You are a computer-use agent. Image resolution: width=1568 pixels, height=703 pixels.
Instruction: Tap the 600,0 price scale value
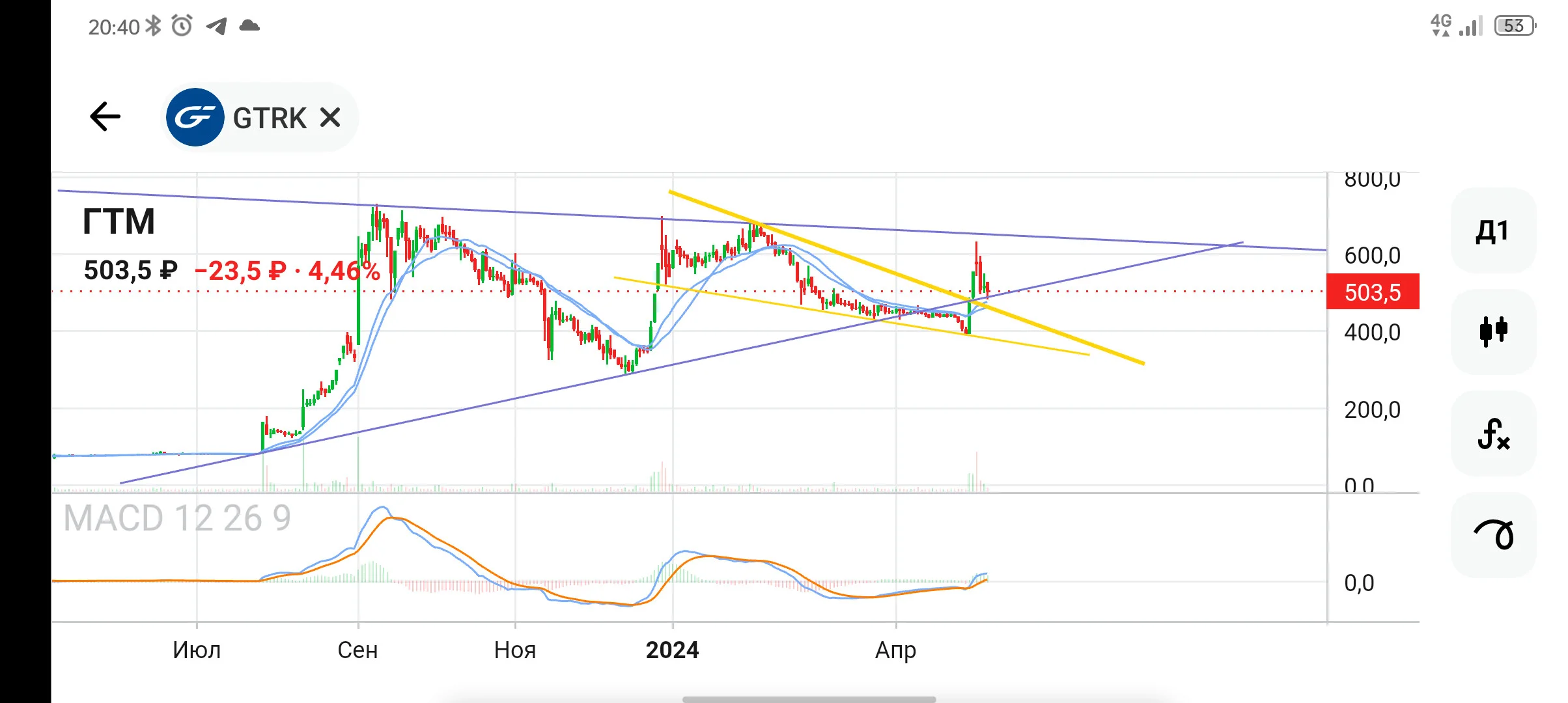tap(1372, 256)
